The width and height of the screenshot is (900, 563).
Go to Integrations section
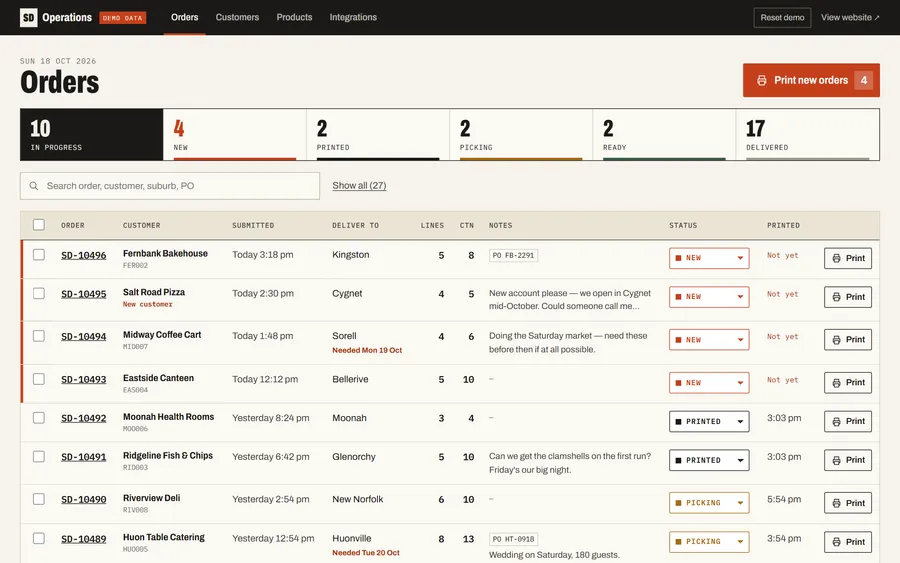[353, 17]
